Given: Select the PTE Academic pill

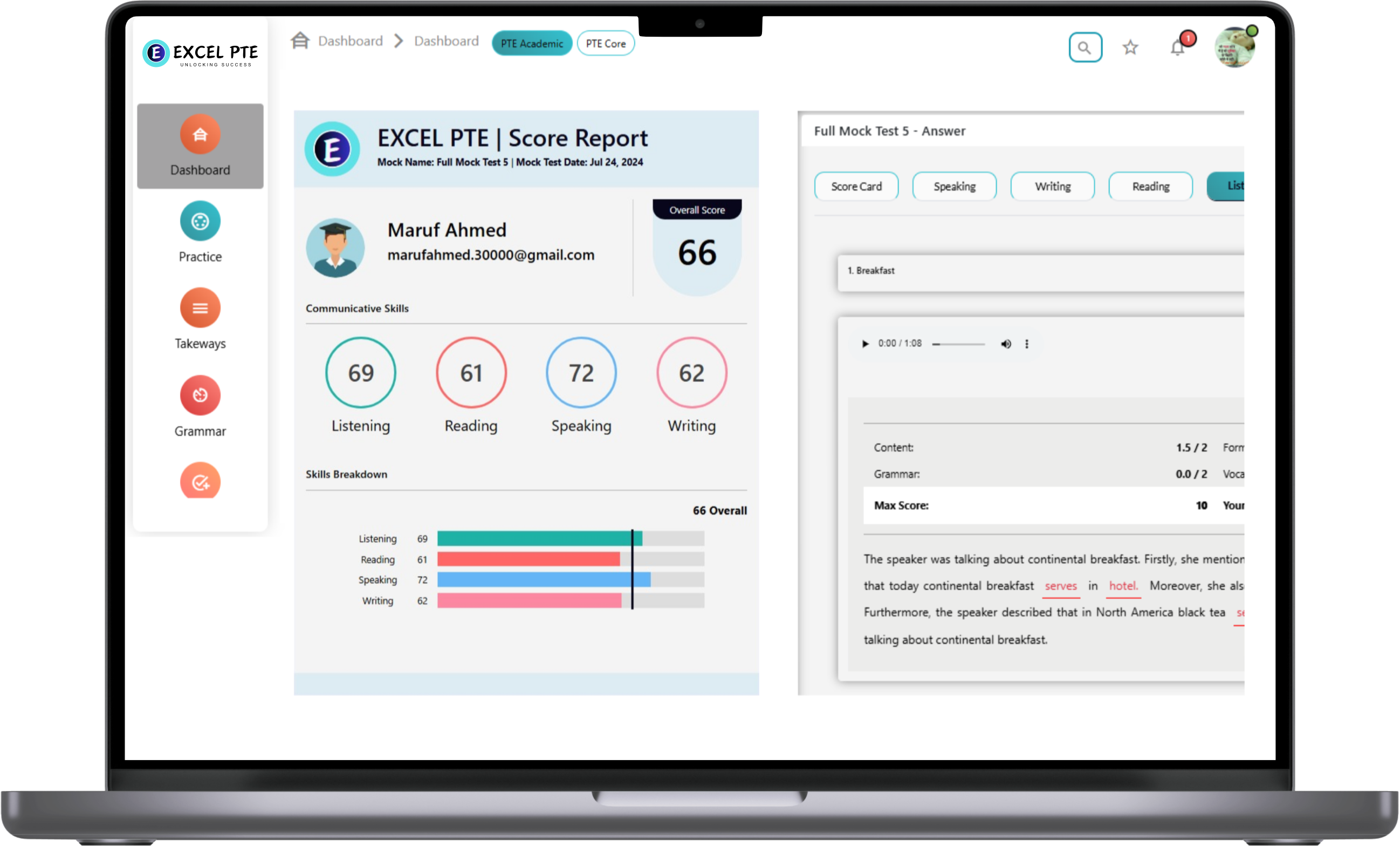Looking at the screenshot, I should coord(532,43).
